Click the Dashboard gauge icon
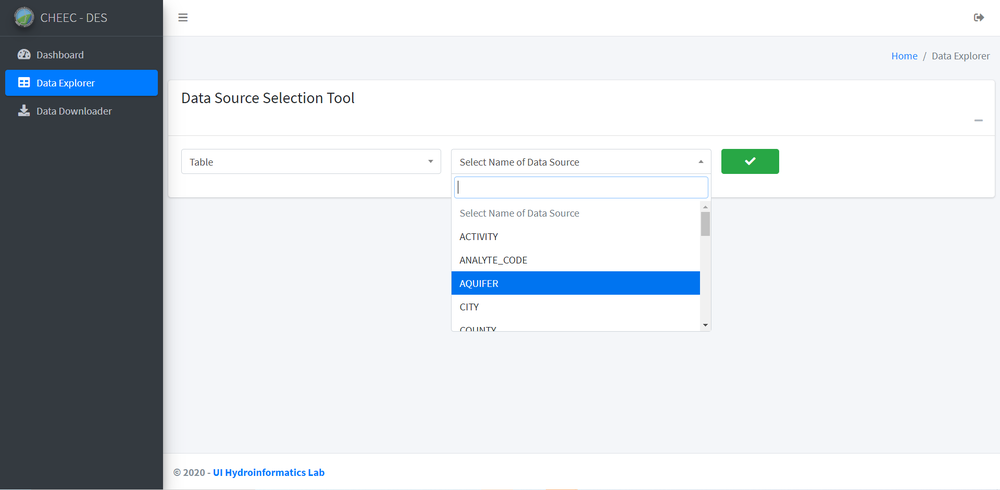The image size is (1000, 490). point(24,55)
